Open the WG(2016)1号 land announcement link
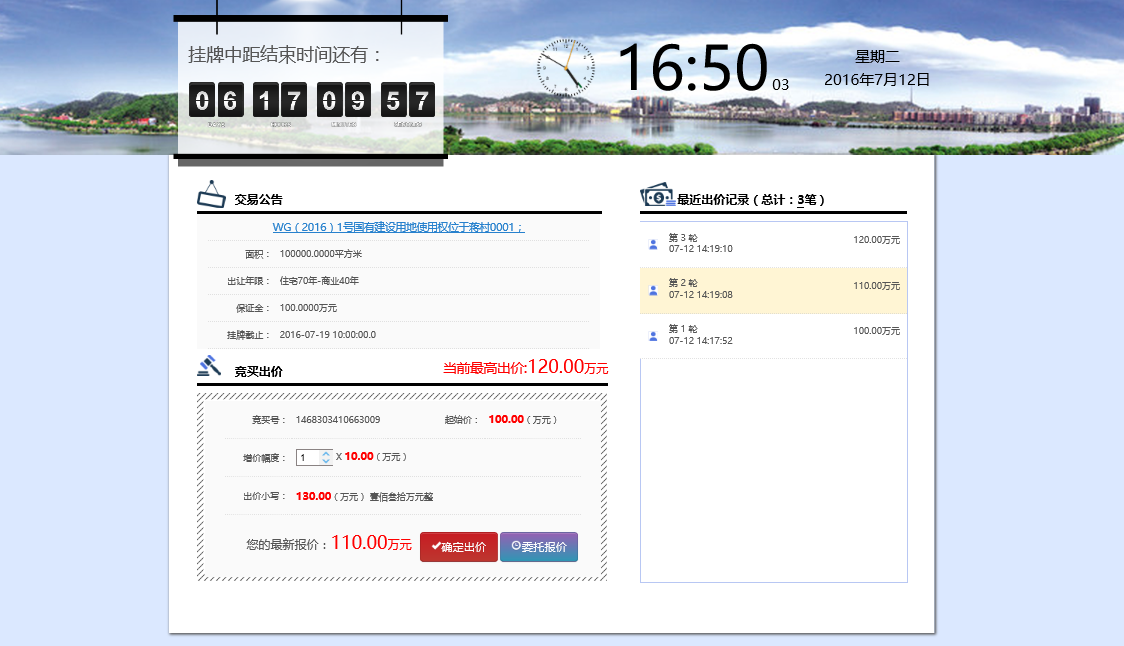The width and height of the screenshot is (1124, 646). click(x=398, y=228)
